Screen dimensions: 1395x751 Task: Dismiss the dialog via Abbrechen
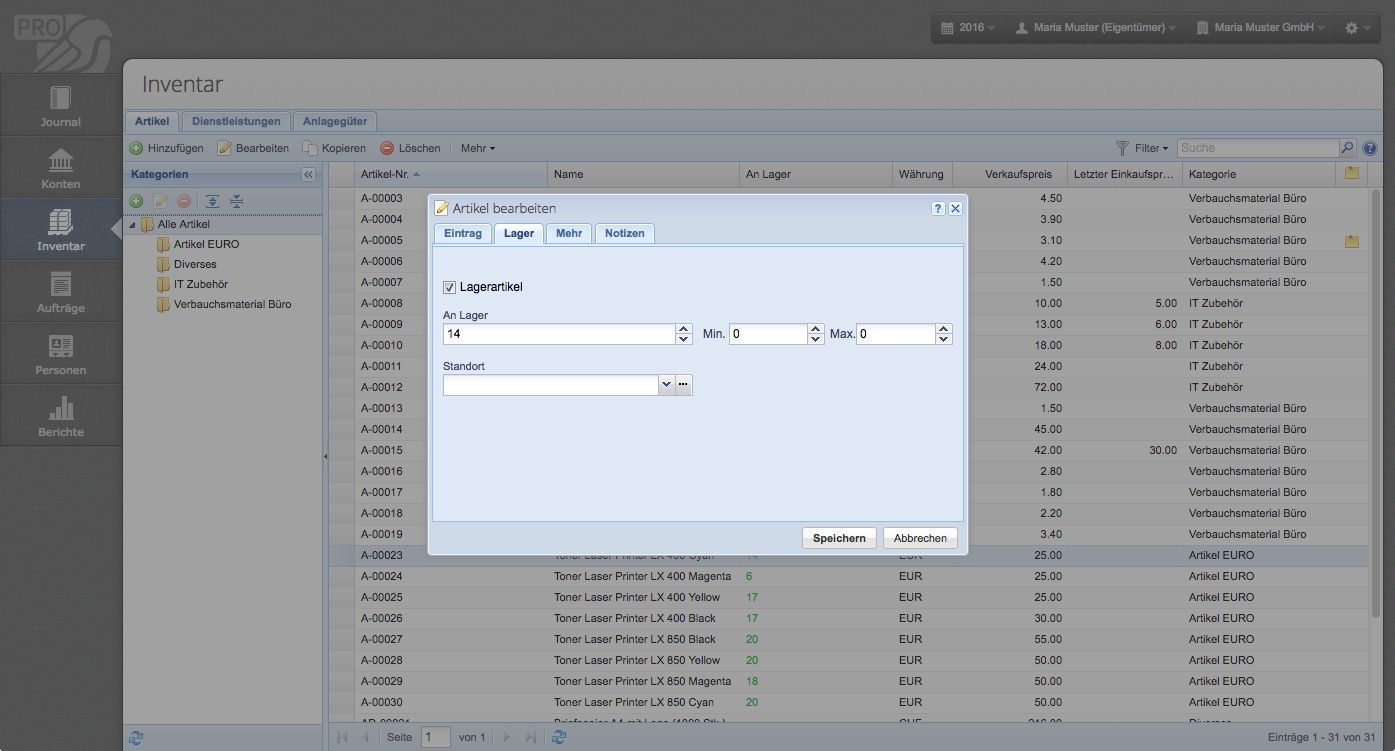click(918, 537)
